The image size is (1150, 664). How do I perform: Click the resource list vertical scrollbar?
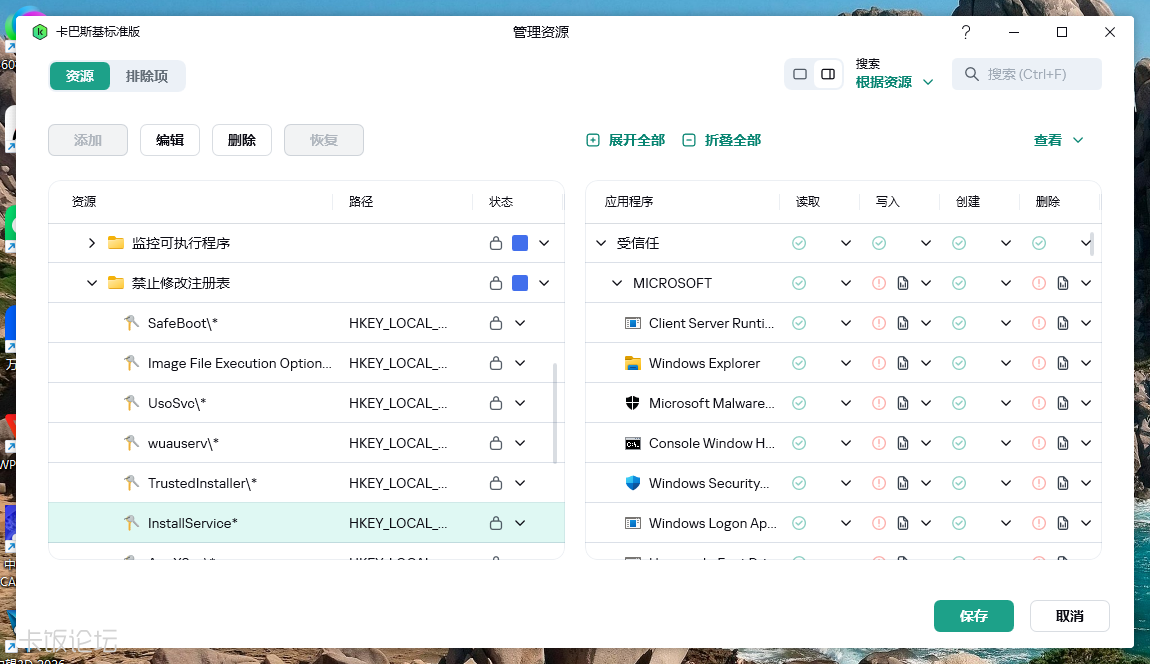(554, 413)
